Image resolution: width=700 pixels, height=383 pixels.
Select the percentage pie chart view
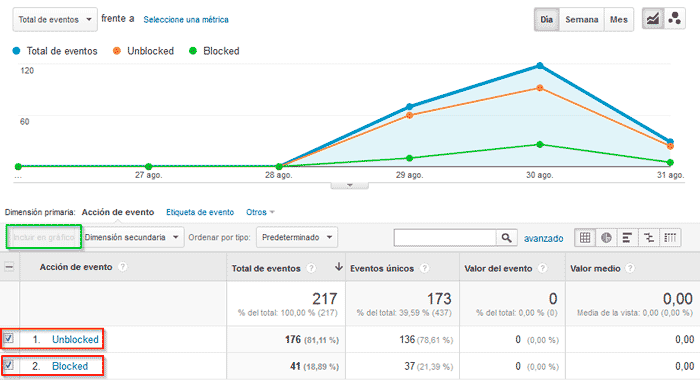pos(606,237)
